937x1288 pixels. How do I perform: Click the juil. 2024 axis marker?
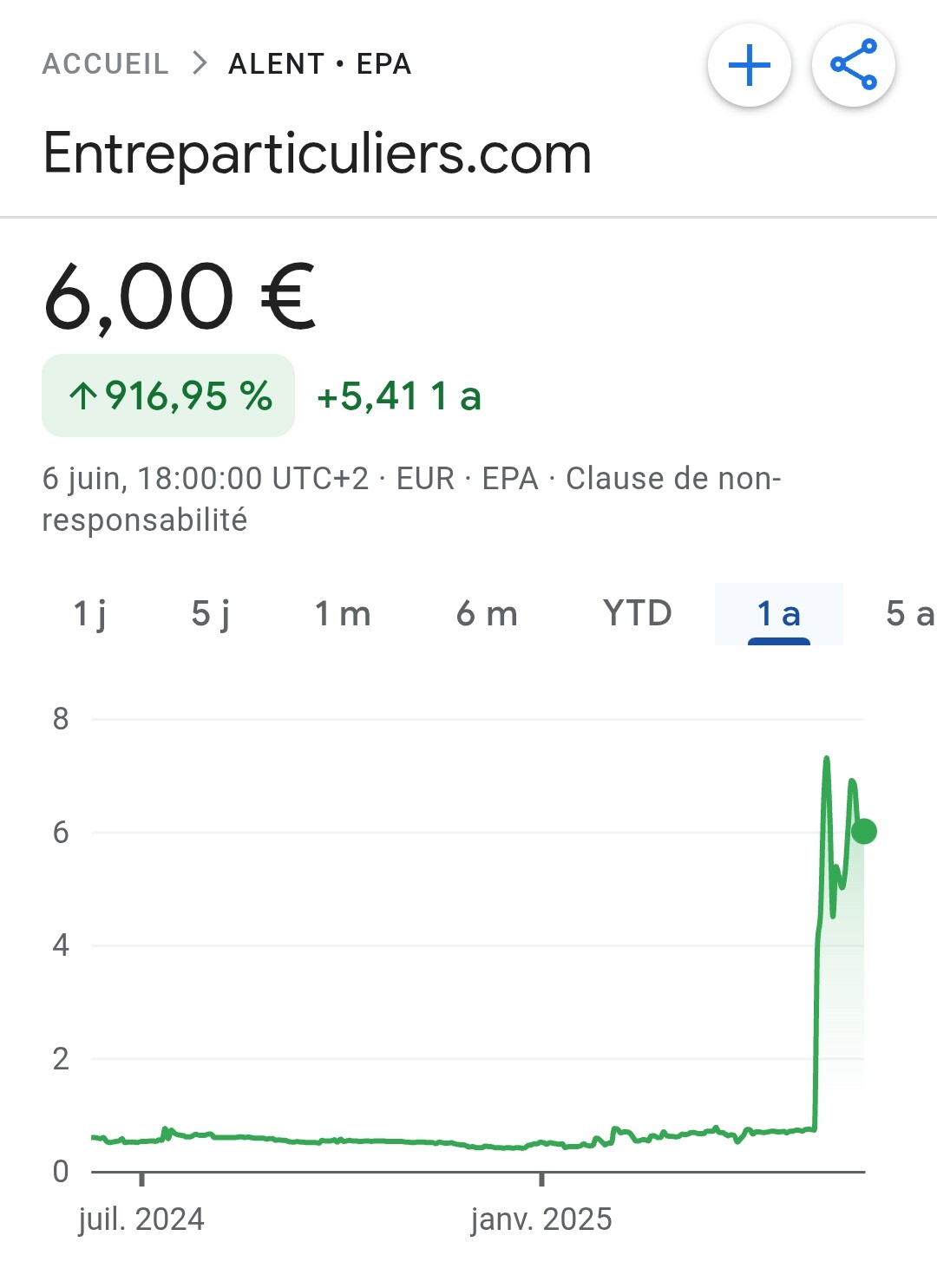coord(141,1219)
